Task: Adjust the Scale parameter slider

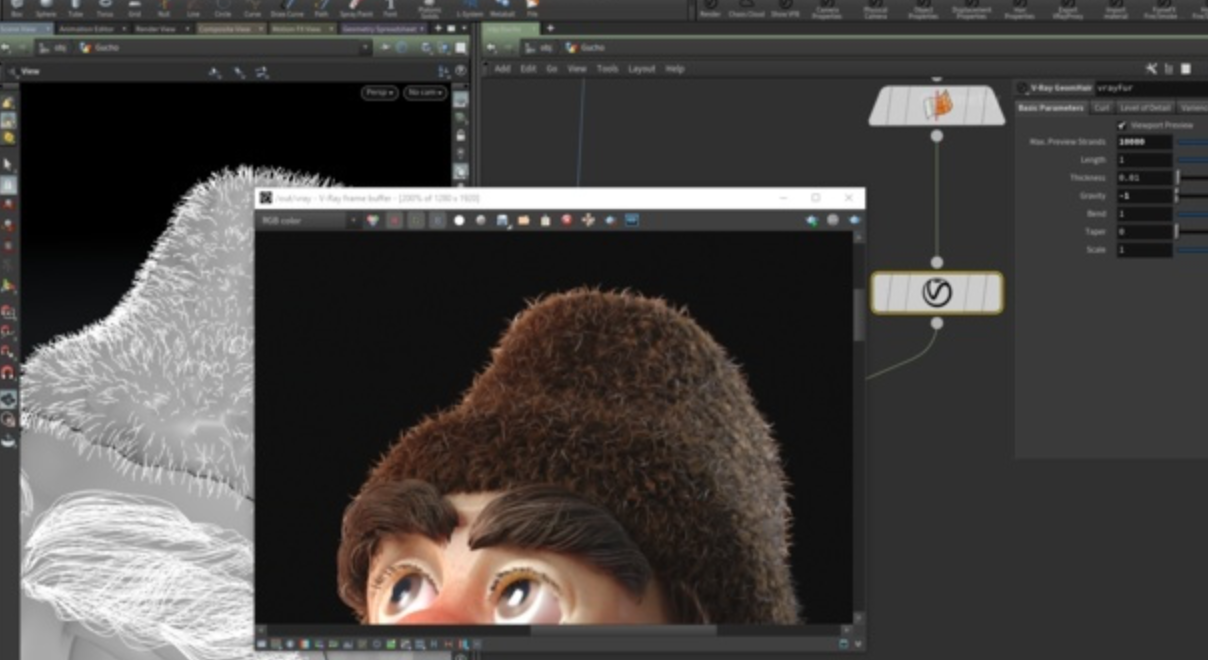Action: [1192, 250]
